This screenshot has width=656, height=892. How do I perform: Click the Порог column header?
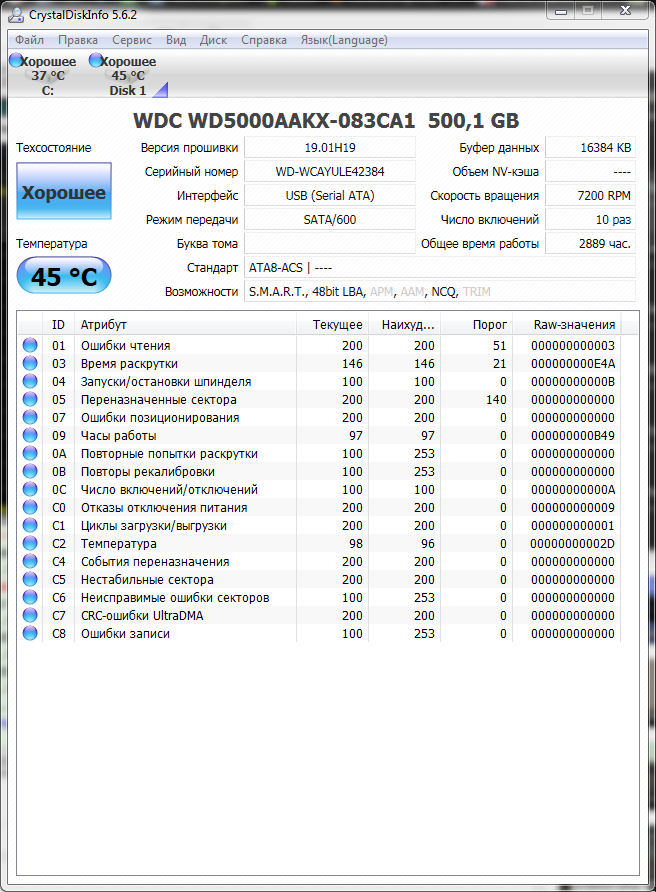point(477,324)
